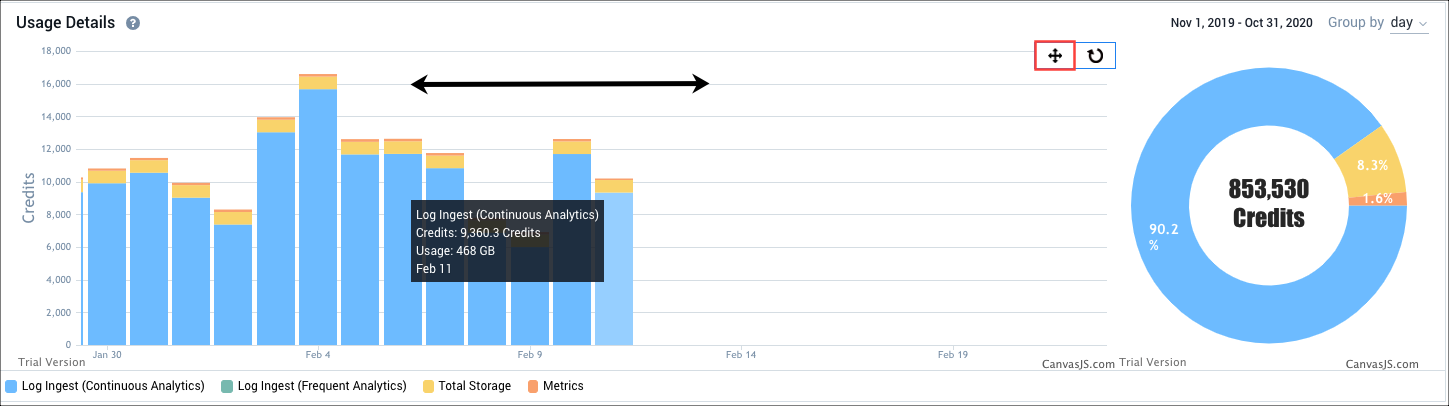Click the yellow Total Storage legend swatch
1449x406 pixels.
pyautogui.click(x=429, y=385)
